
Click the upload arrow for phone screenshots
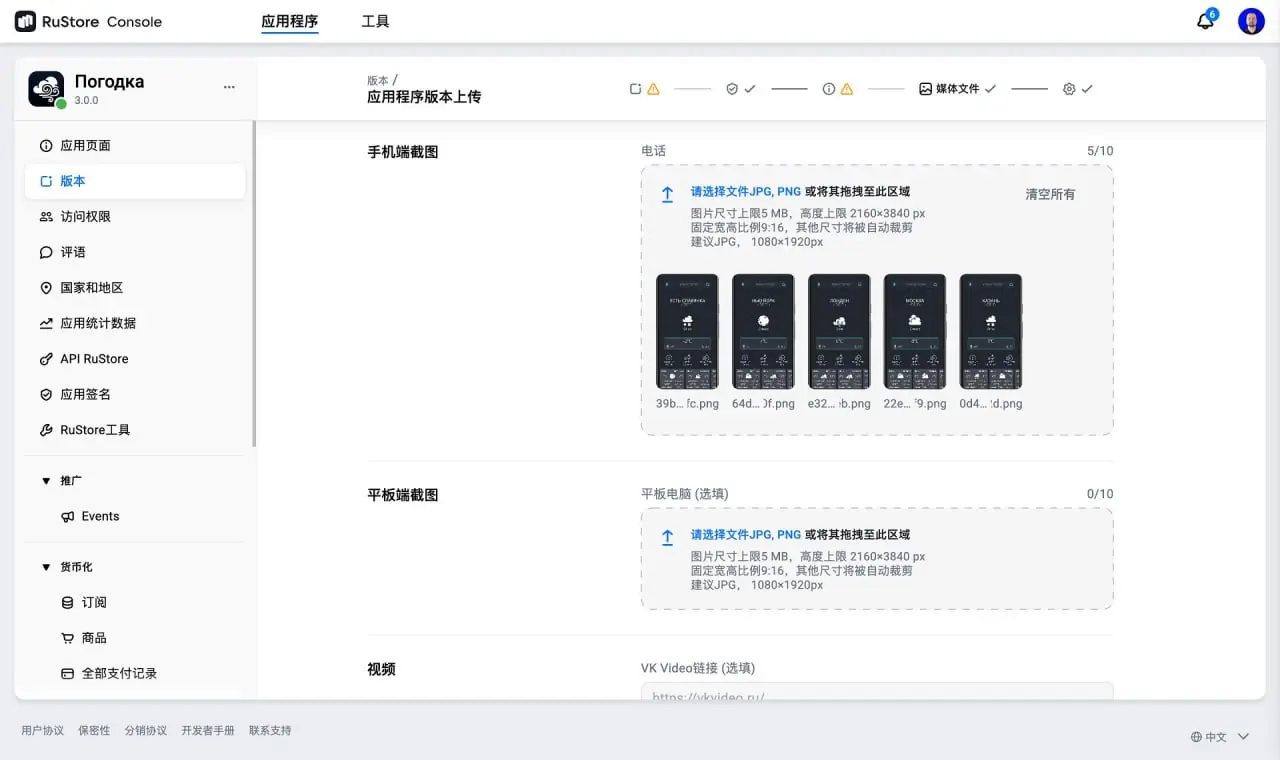[667, 193]
